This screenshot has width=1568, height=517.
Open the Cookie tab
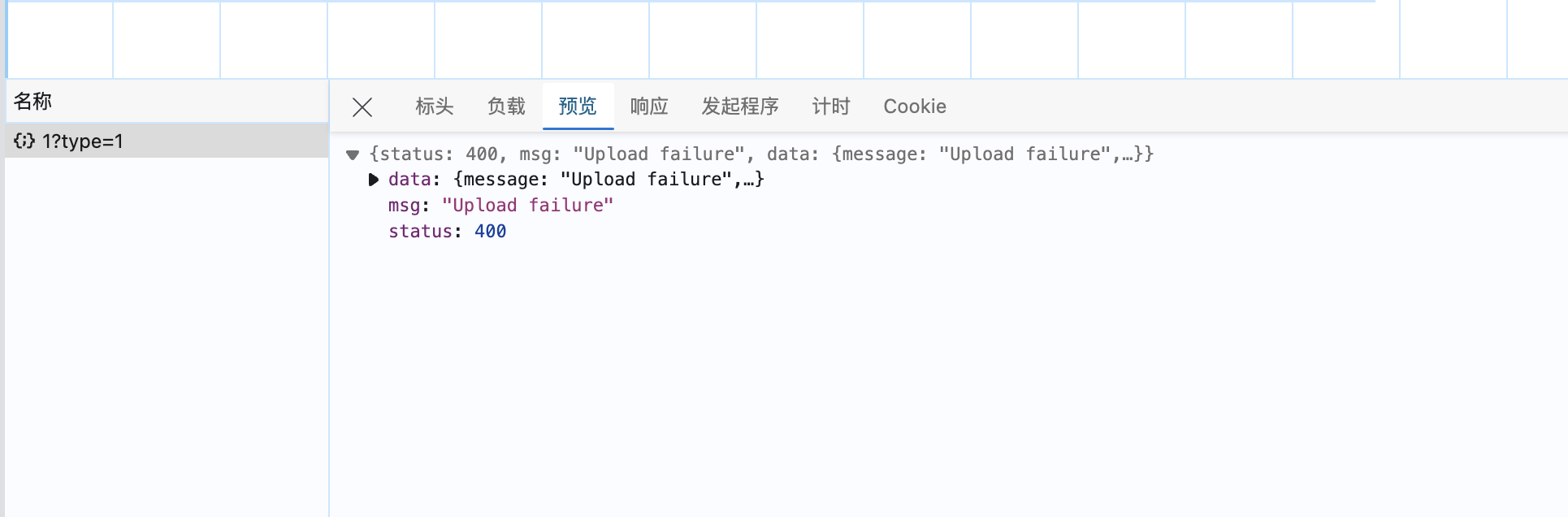point(915,106)
